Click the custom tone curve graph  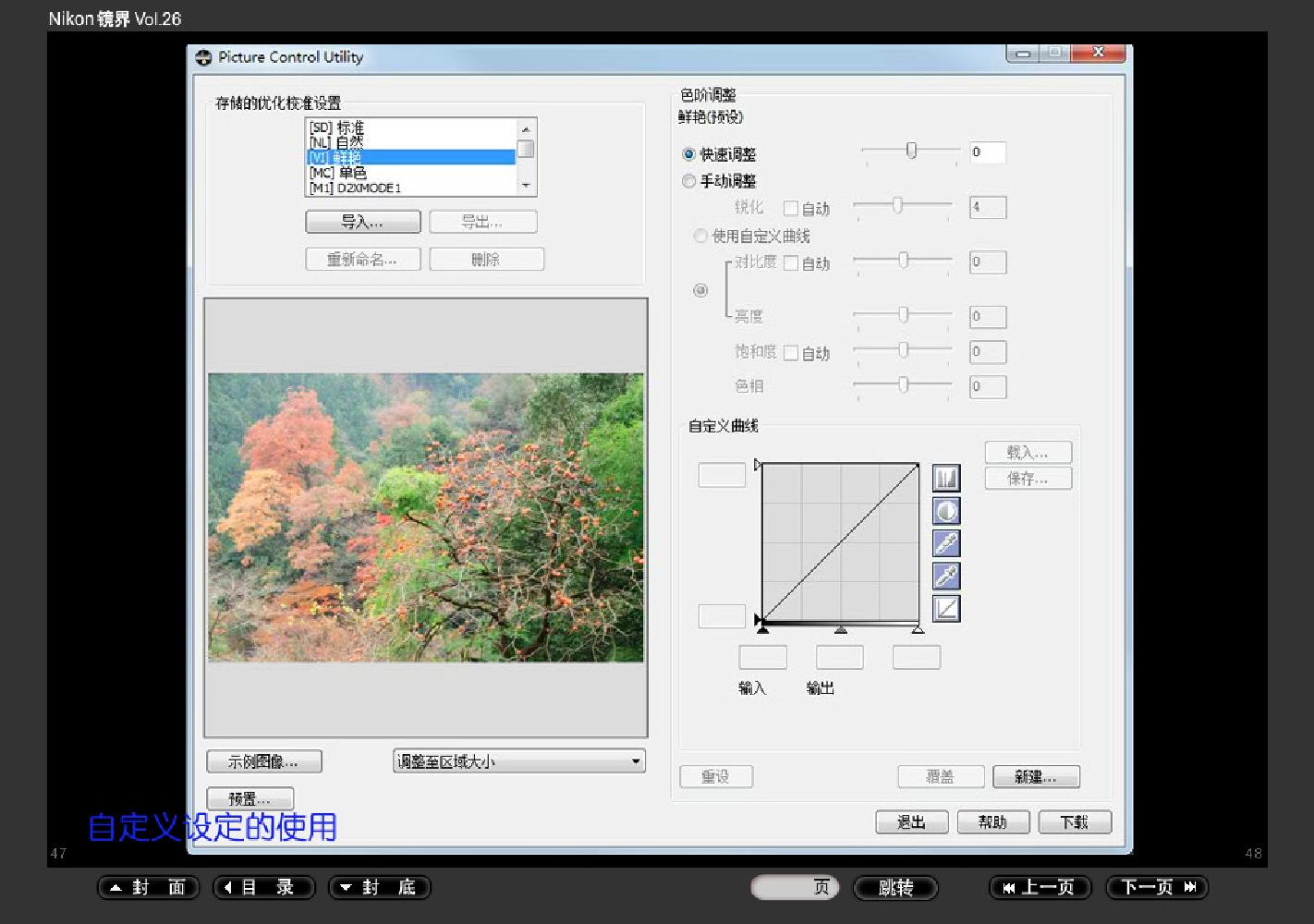[x=840, y=542]
